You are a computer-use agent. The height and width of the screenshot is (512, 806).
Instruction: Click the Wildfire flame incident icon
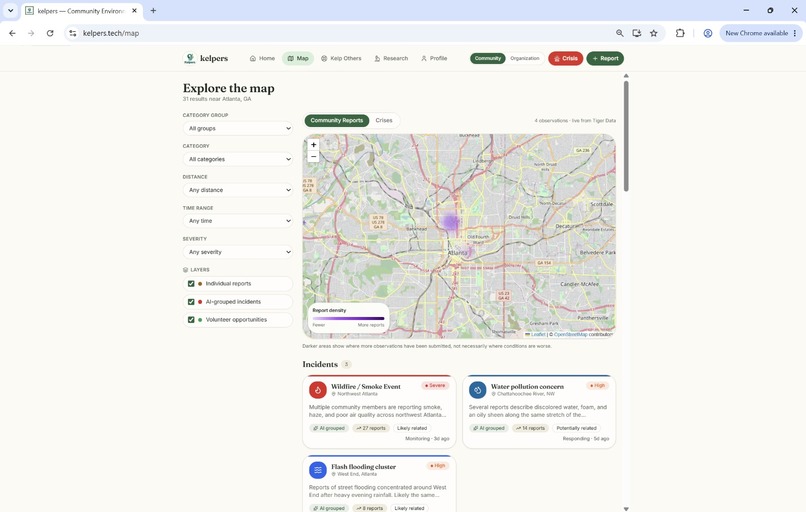pos(318,390)
